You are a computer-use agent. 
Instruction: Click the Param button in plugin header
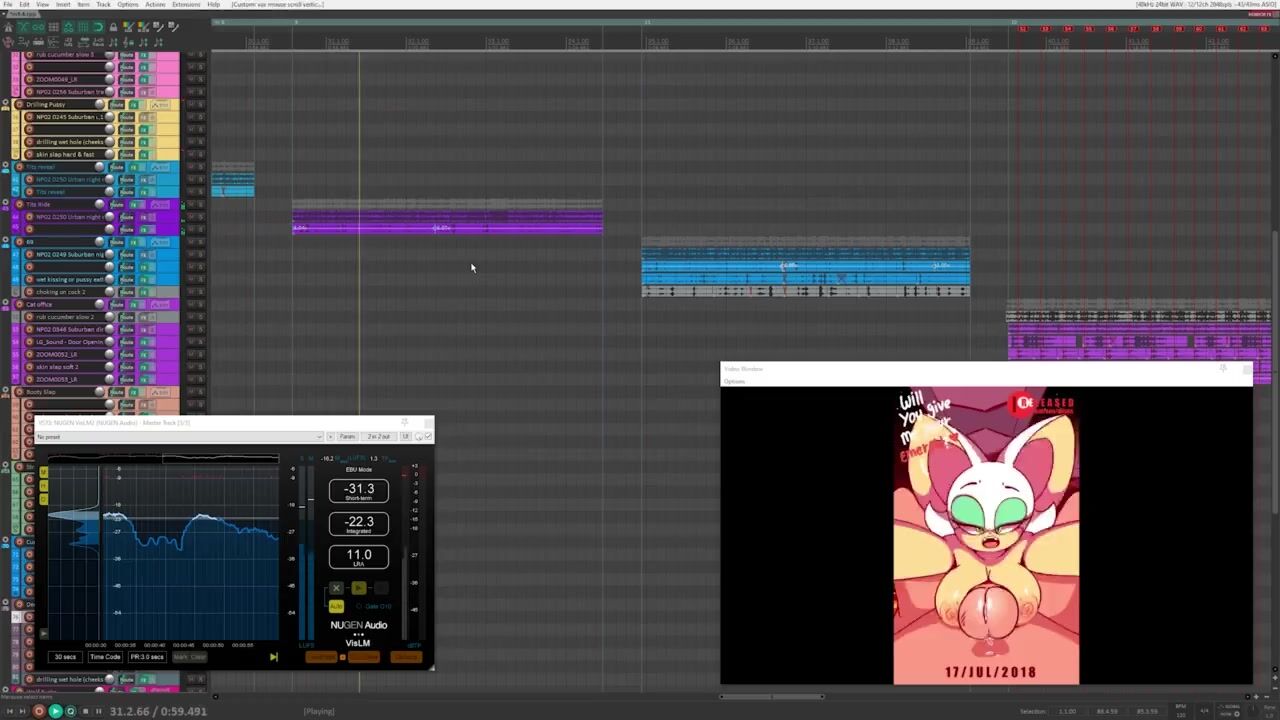pos(347,437)
